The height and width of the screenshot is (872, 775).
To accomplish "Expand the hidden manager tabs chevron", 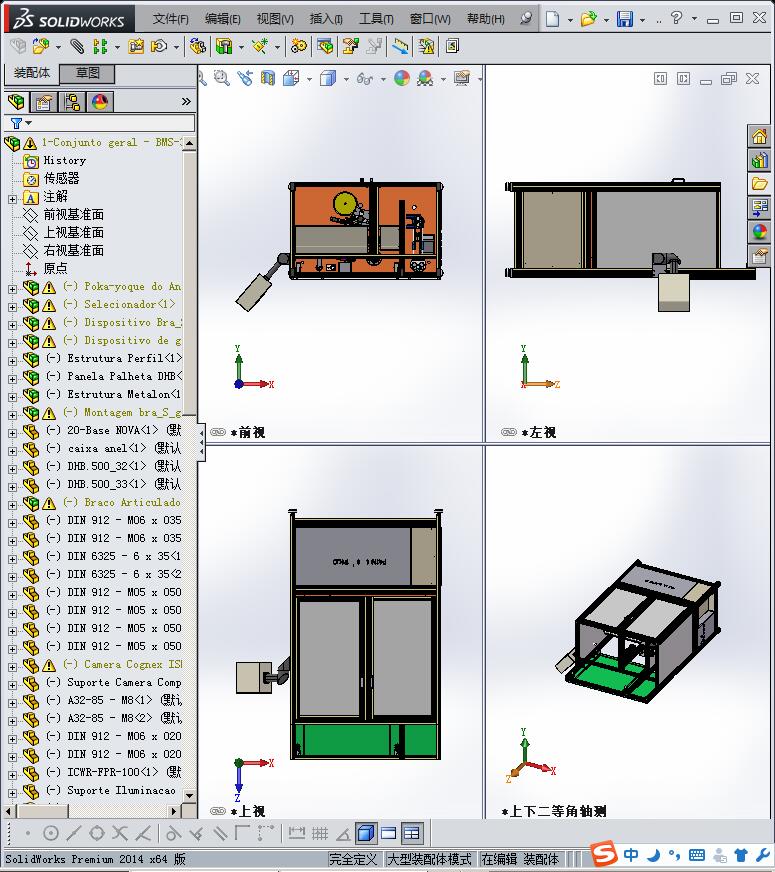I will tap(186, 101).
